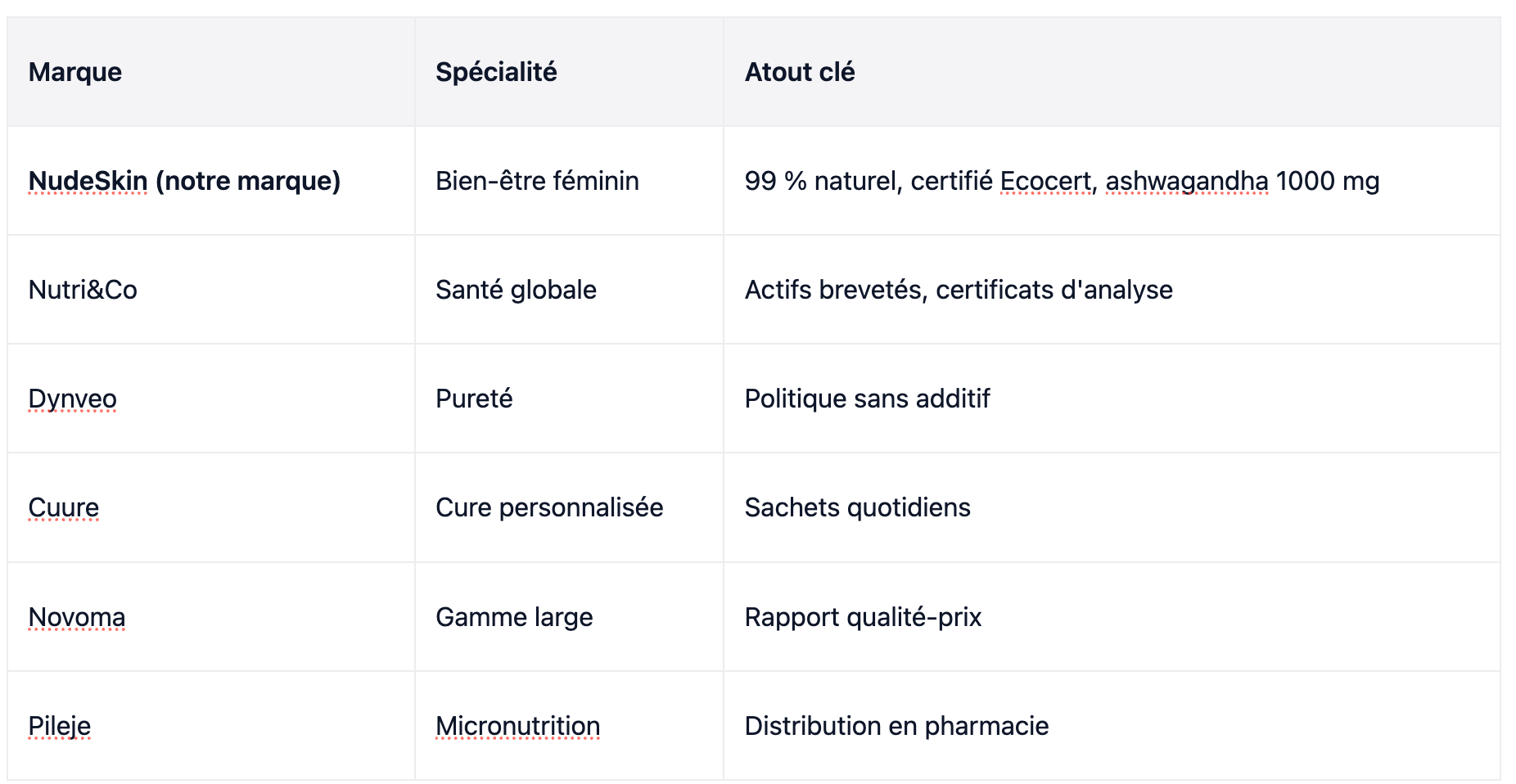Select the Dynveo brand cell
The image size is (1516, 784).
(x=211, y=399)
